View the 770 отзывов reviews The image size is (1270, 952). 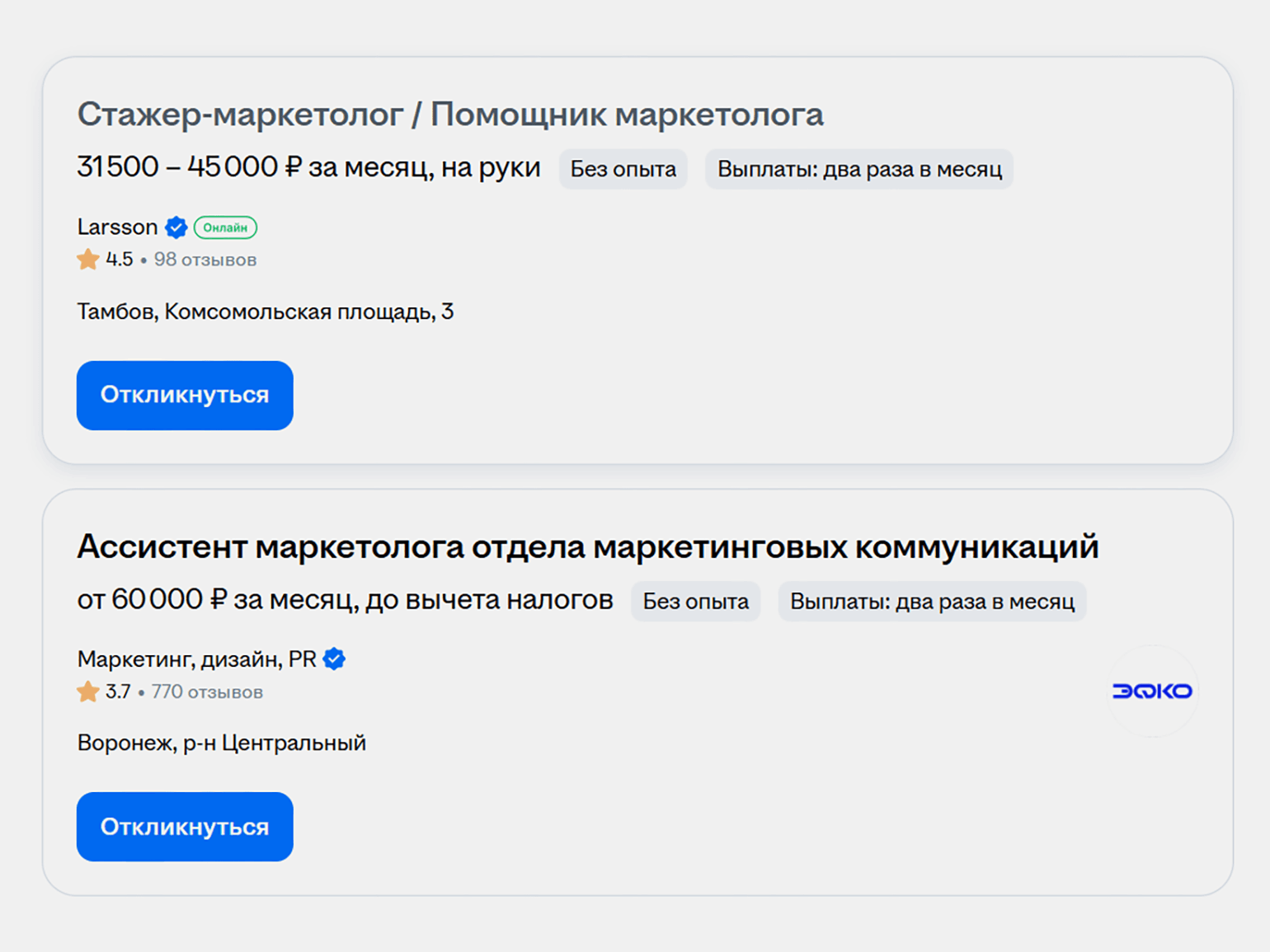coord(207,692)
